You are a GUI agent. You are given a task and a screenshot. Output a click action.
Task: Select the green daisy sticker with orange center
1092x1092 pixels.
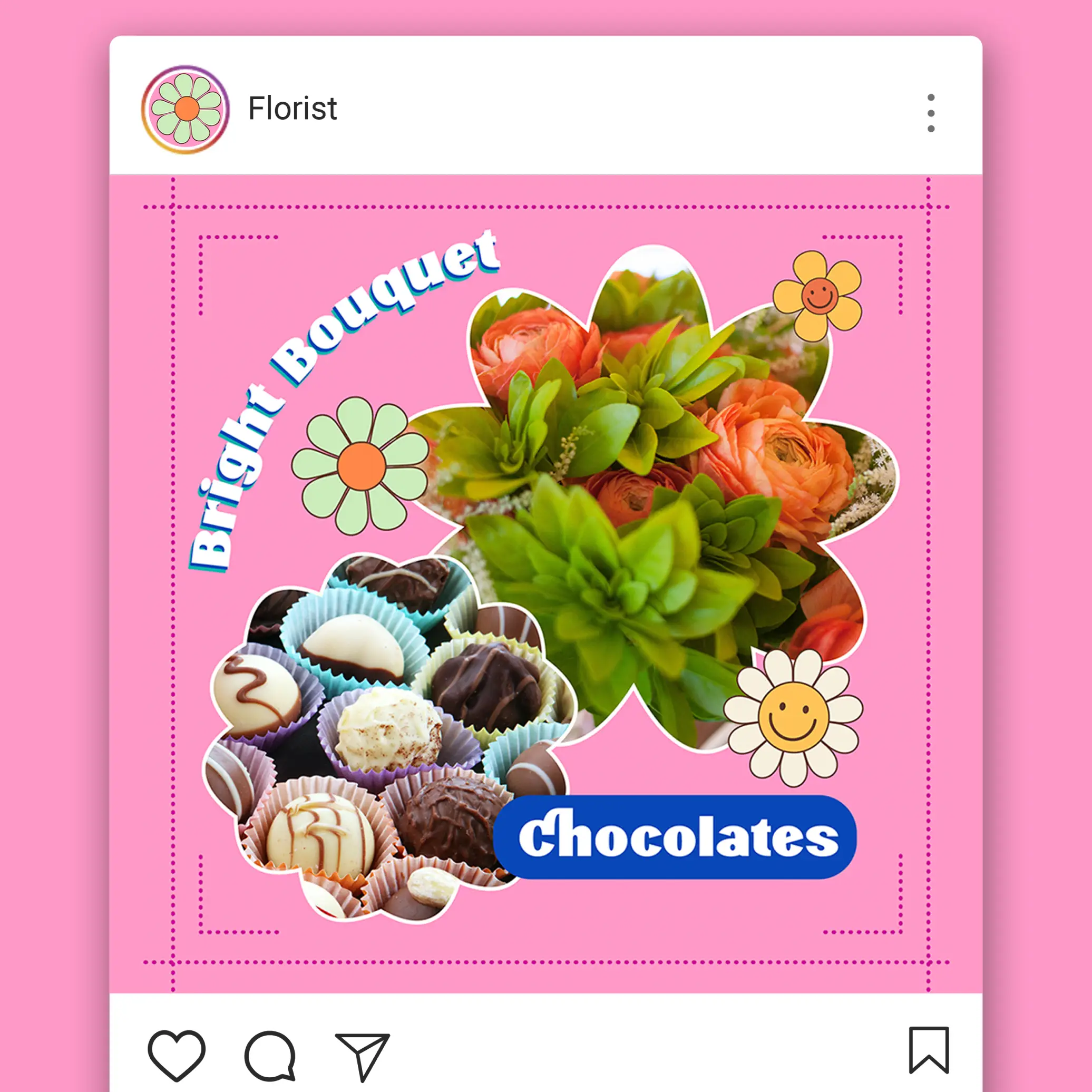pos(361,466)
